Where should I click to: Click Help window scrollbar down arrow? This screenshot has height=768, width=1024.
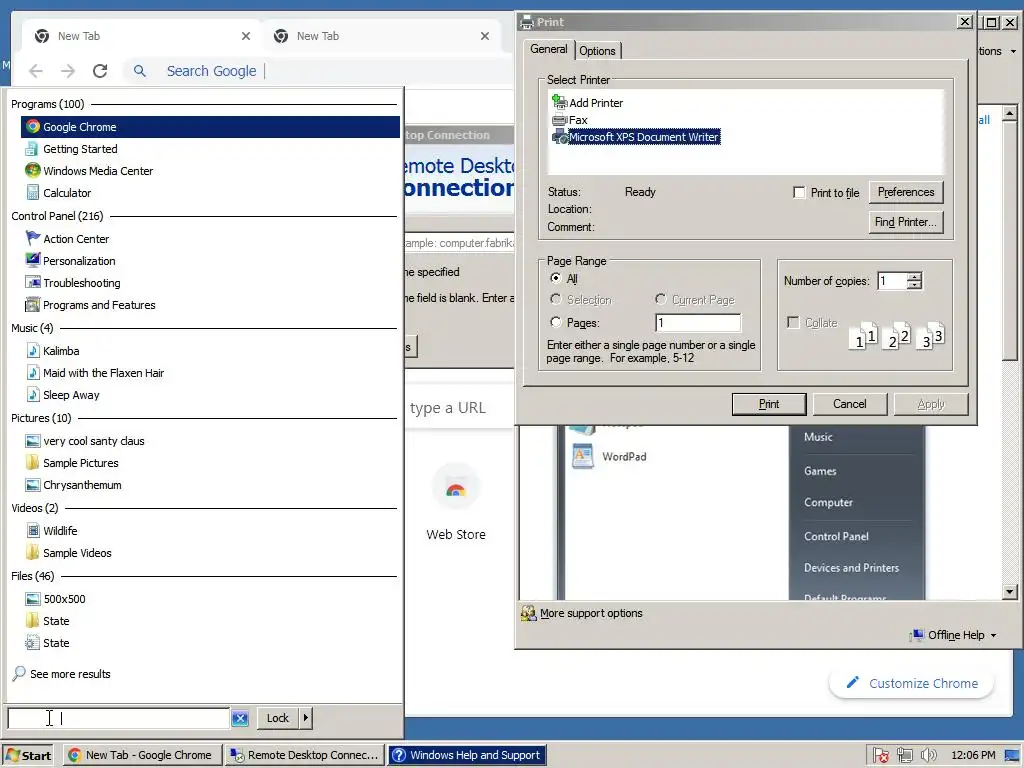1010,592
